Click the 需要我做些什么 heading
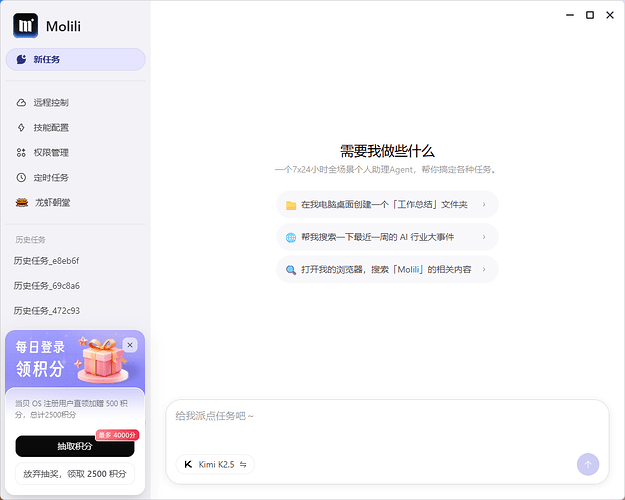Image resolution: width=625 pixels, height=500 pixels. 387,151
